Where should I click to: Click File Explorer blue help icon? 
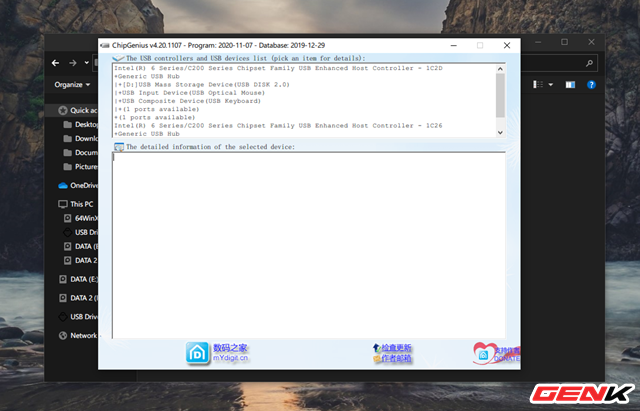[591, 84]
